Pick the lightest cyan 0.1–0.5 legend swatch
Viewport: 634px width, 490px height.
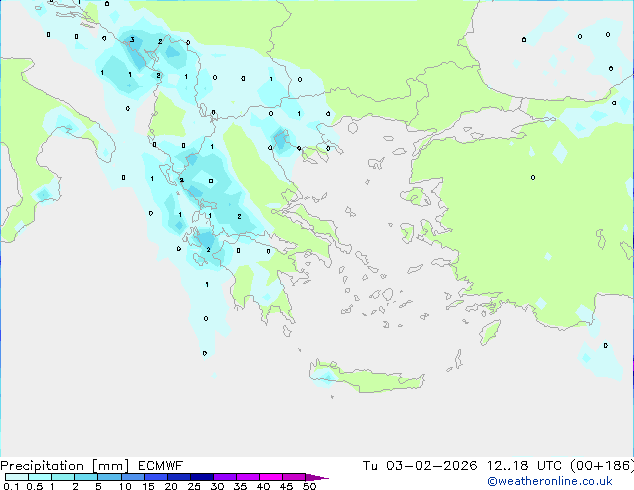(x=17, y=477)
